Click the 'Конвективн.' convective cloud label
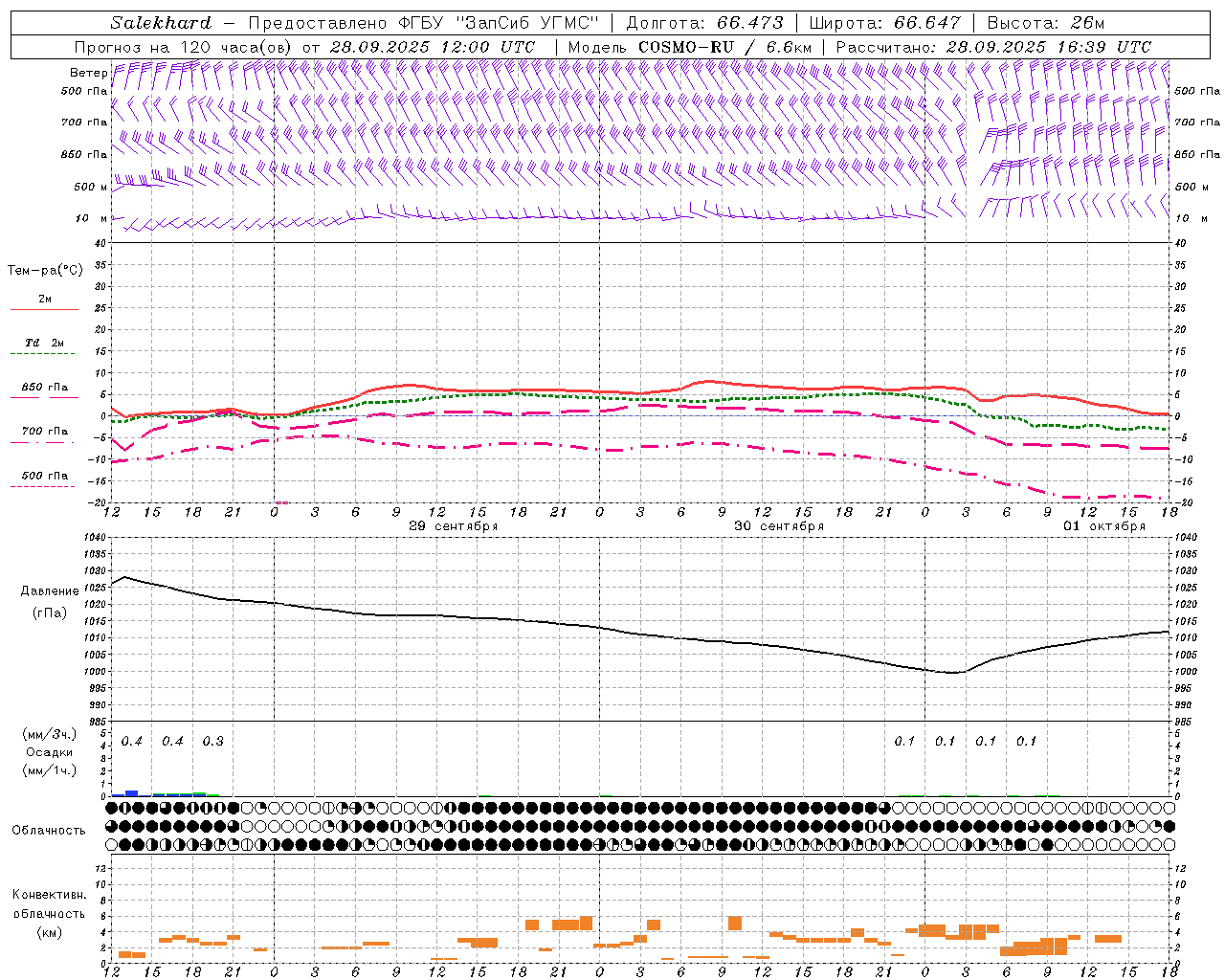Image resolution: width=1225 pixels, height=980 pixels. [x=49, y=895]
